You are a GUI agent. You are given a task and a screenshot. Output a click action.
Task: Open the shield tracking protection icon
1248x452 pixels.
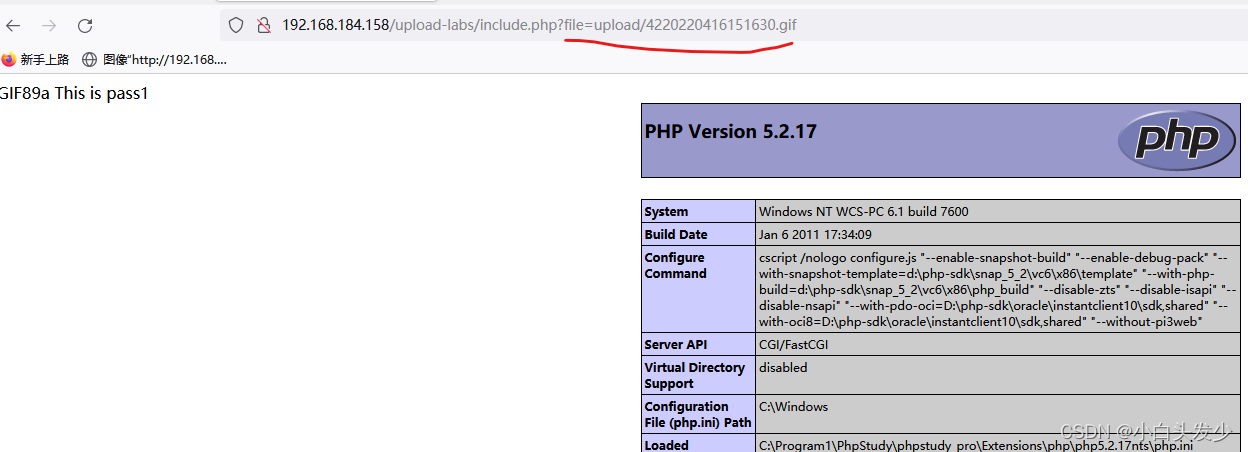pos(236,25)
